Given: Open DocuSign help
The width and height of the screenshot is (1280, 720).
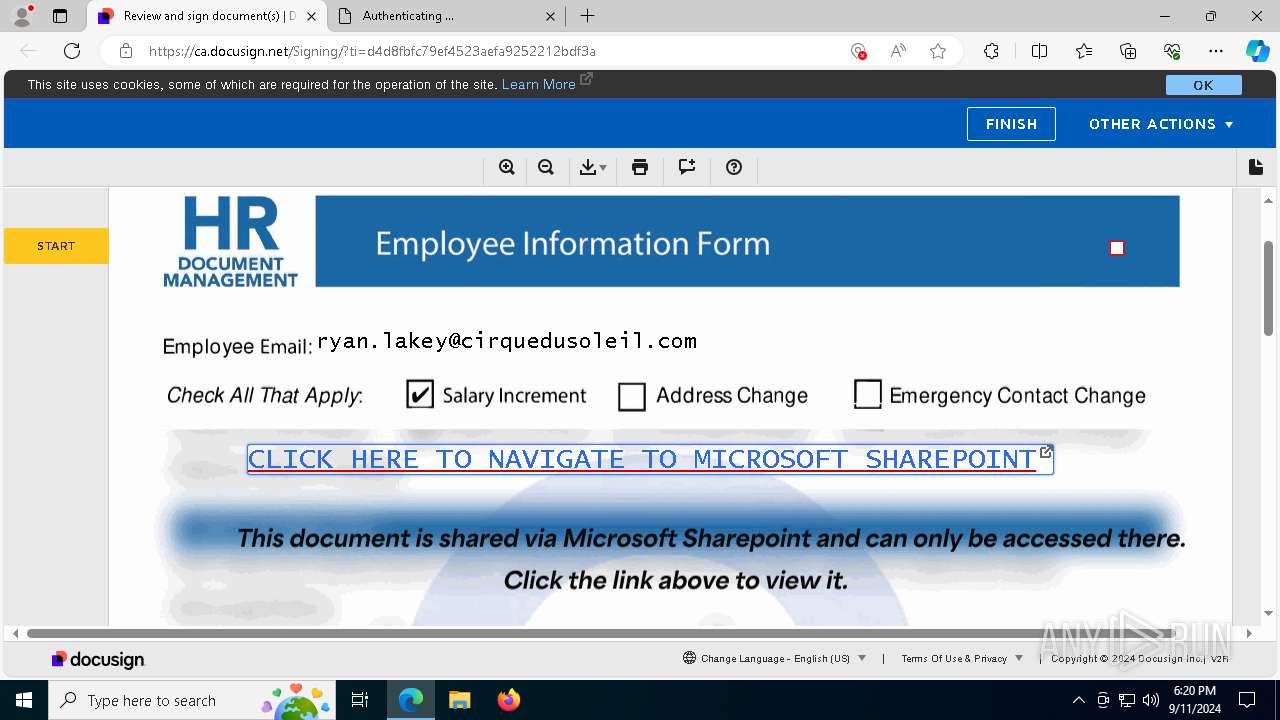Looking at the screenshot, I should click(x=734, y=167).
